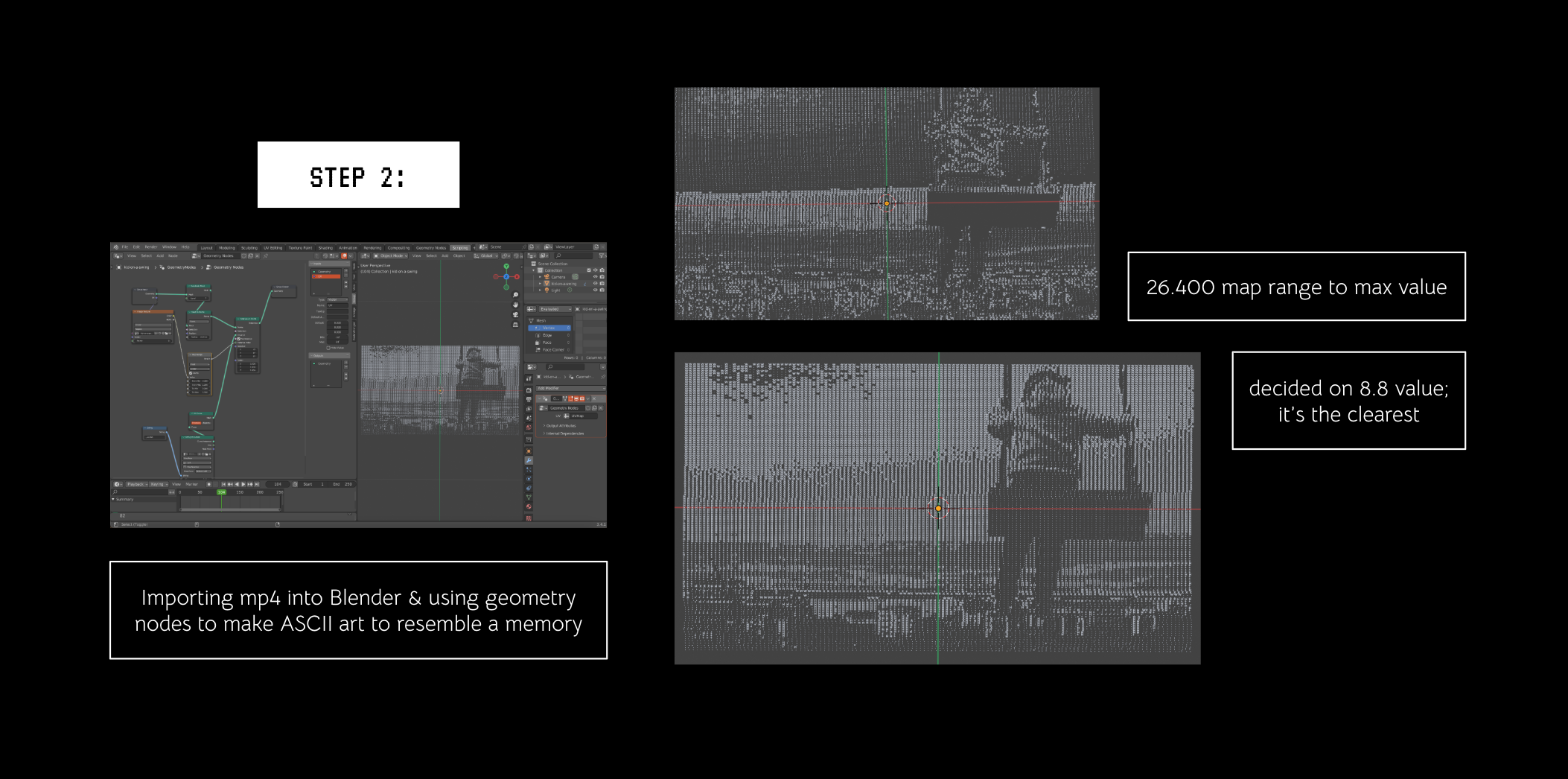The width and height of the screenshot is (1568, 779).
Task: Click the pan hand icon in viewport
Action: click(x=515, y=305)
